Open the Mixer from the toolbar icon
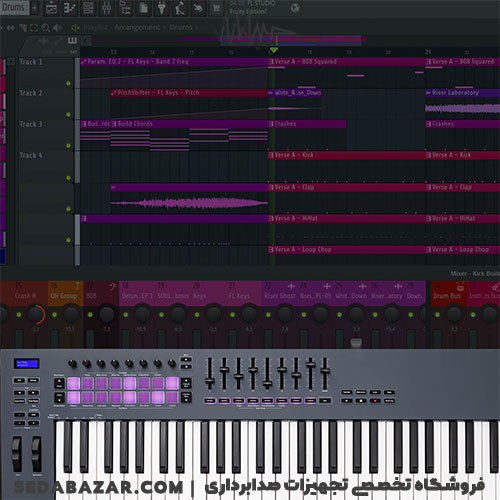Screen dimensions: 500x500 click(106, 8)
